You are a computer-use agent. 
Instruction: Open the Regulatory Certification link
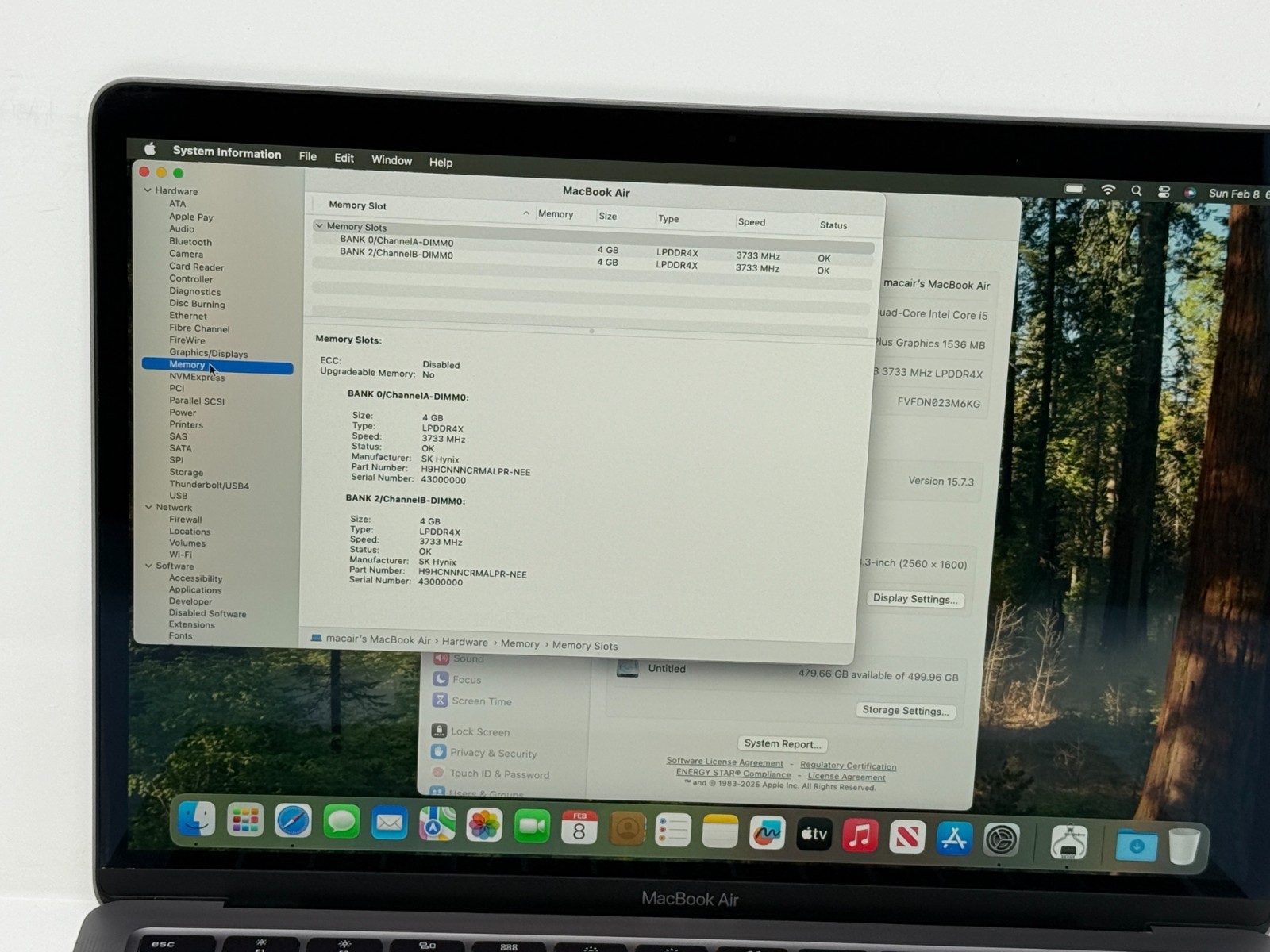(x=848, y=766)
